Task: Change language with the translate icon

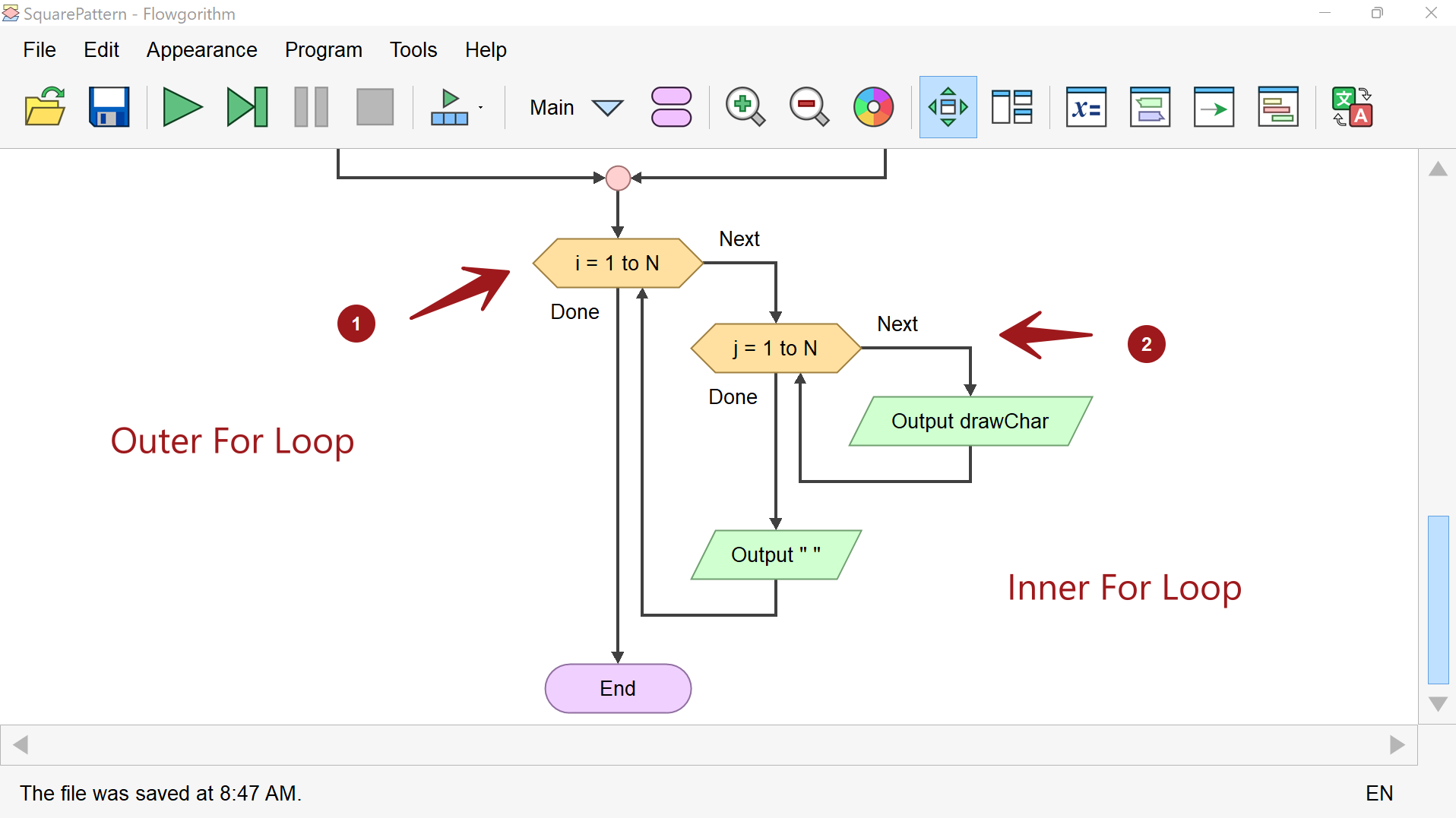Action: tap(1352, 106)
